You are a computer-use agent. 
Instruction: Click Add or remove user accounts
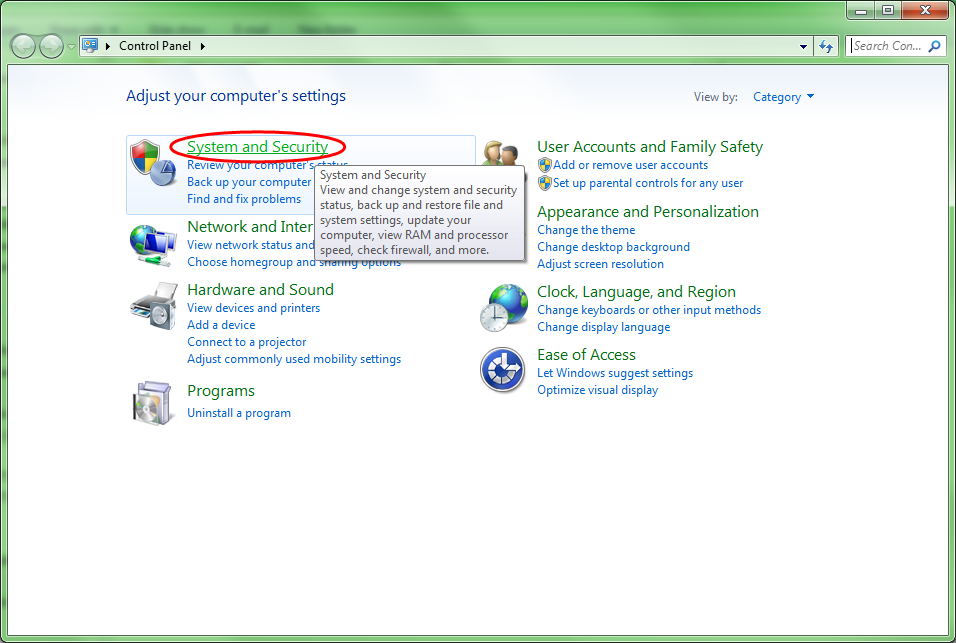pyautogui.click(x=630, y=165)
